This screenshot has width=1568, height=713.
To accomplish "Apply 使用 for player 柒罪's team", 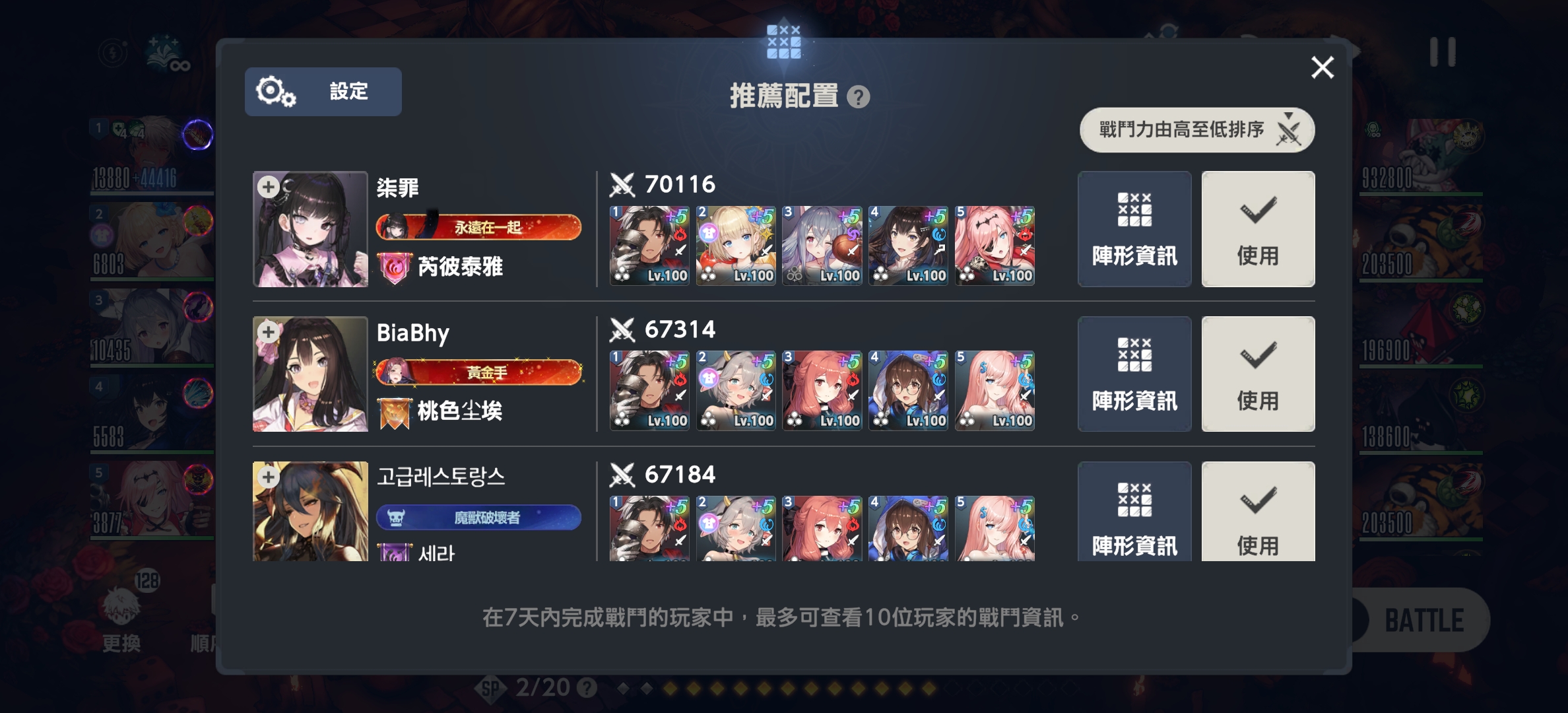I will point(1258,229).
